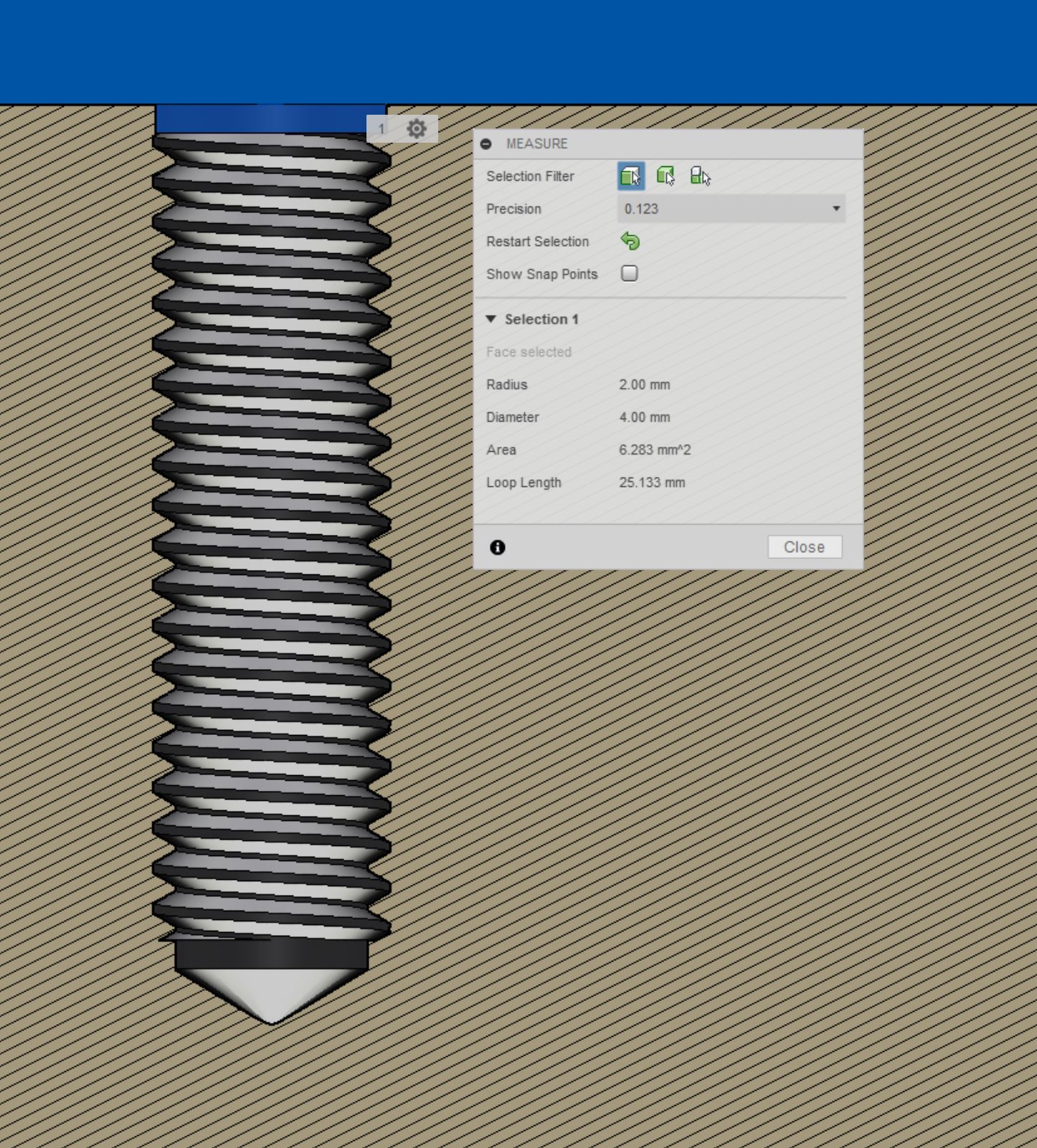Click the MEASURE dialog title
Image resolution: width=1037 pixels, height=1148 pixels.
pyautogui.click(x=536, y=144)
